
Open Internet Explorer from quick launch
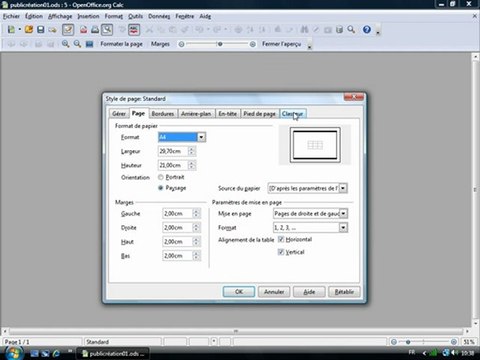click(x=57, y=353)
